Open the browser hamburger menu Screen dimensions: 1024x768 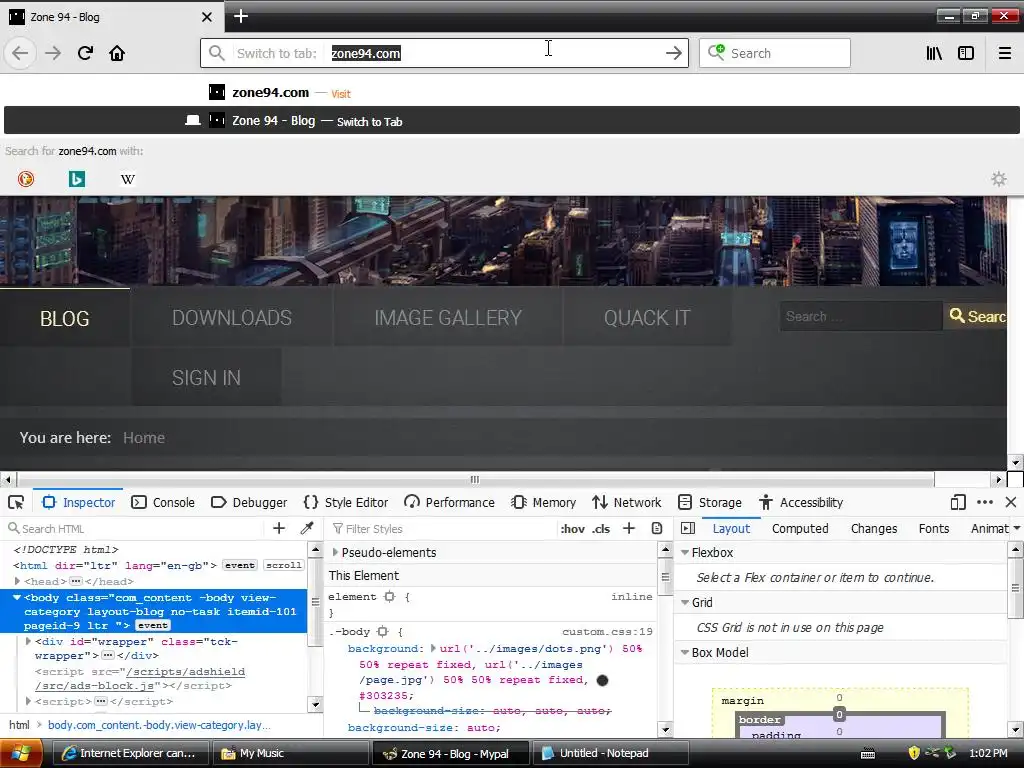click(x=1004, y=53)
